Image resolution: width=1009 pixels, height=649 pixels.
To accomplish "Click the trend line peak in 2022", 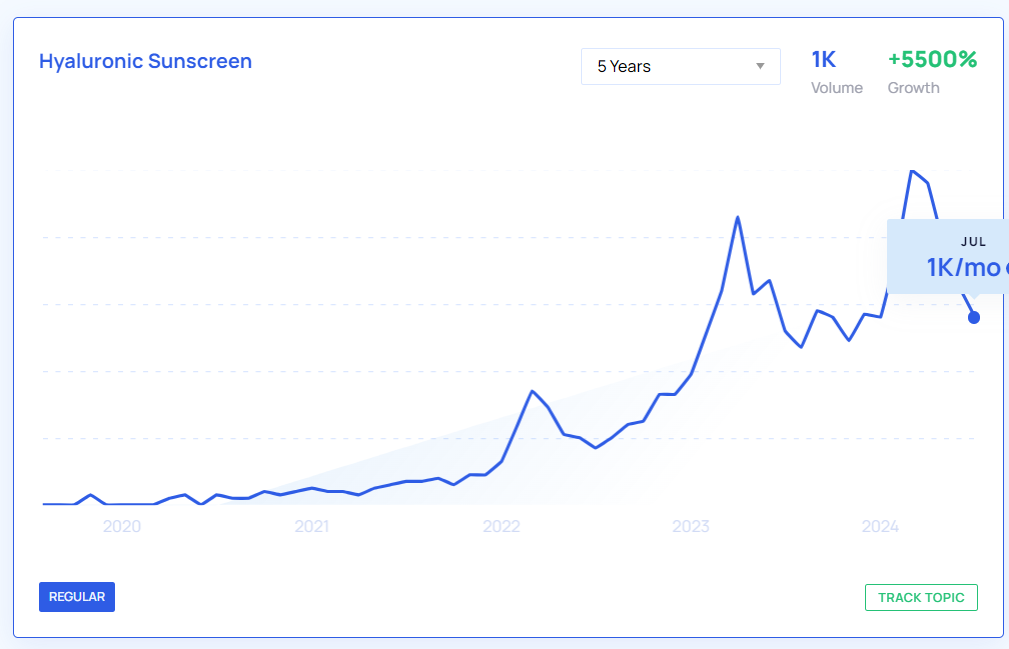I will [x=532, y=390].
